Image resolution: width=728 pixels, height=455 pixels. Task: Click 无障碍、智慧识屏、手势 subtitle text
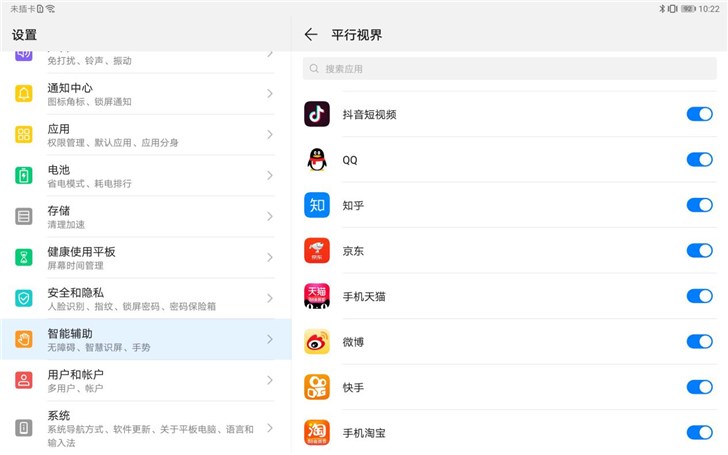(x=99, y=347)
